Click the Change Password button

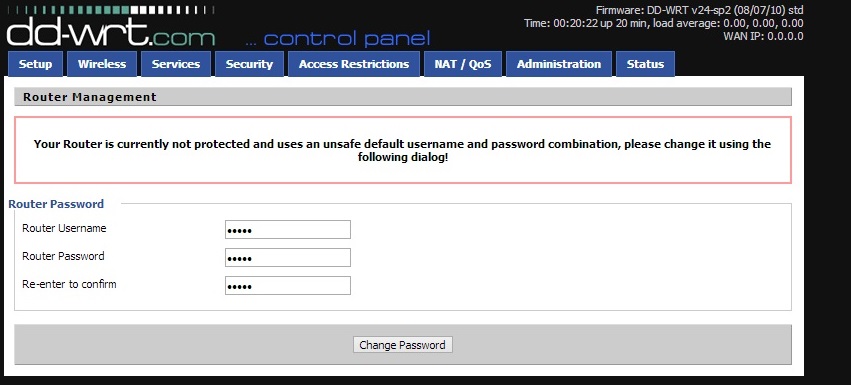pos(403,345)
